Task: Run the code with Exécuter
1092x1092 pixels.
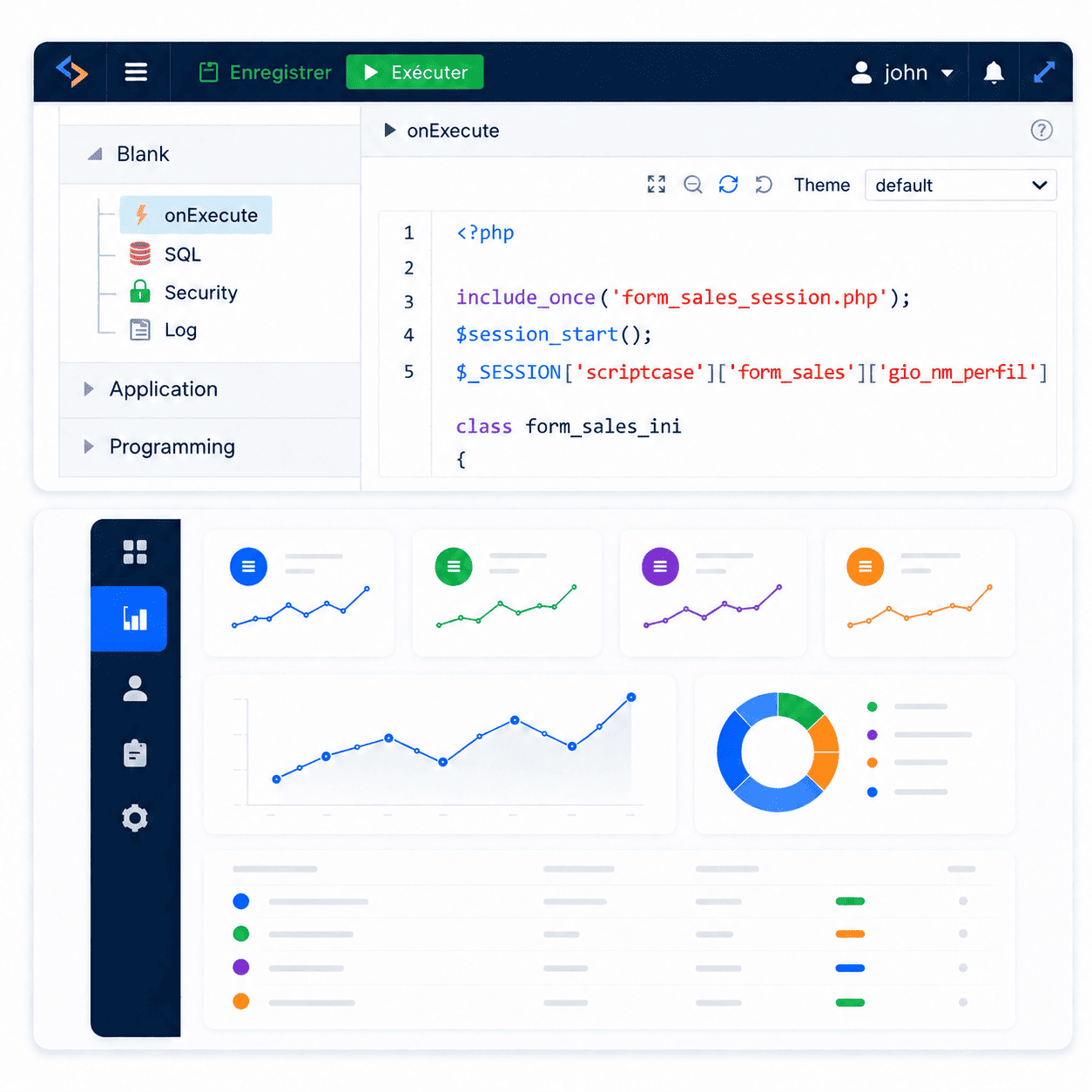Action: (415, 72)
